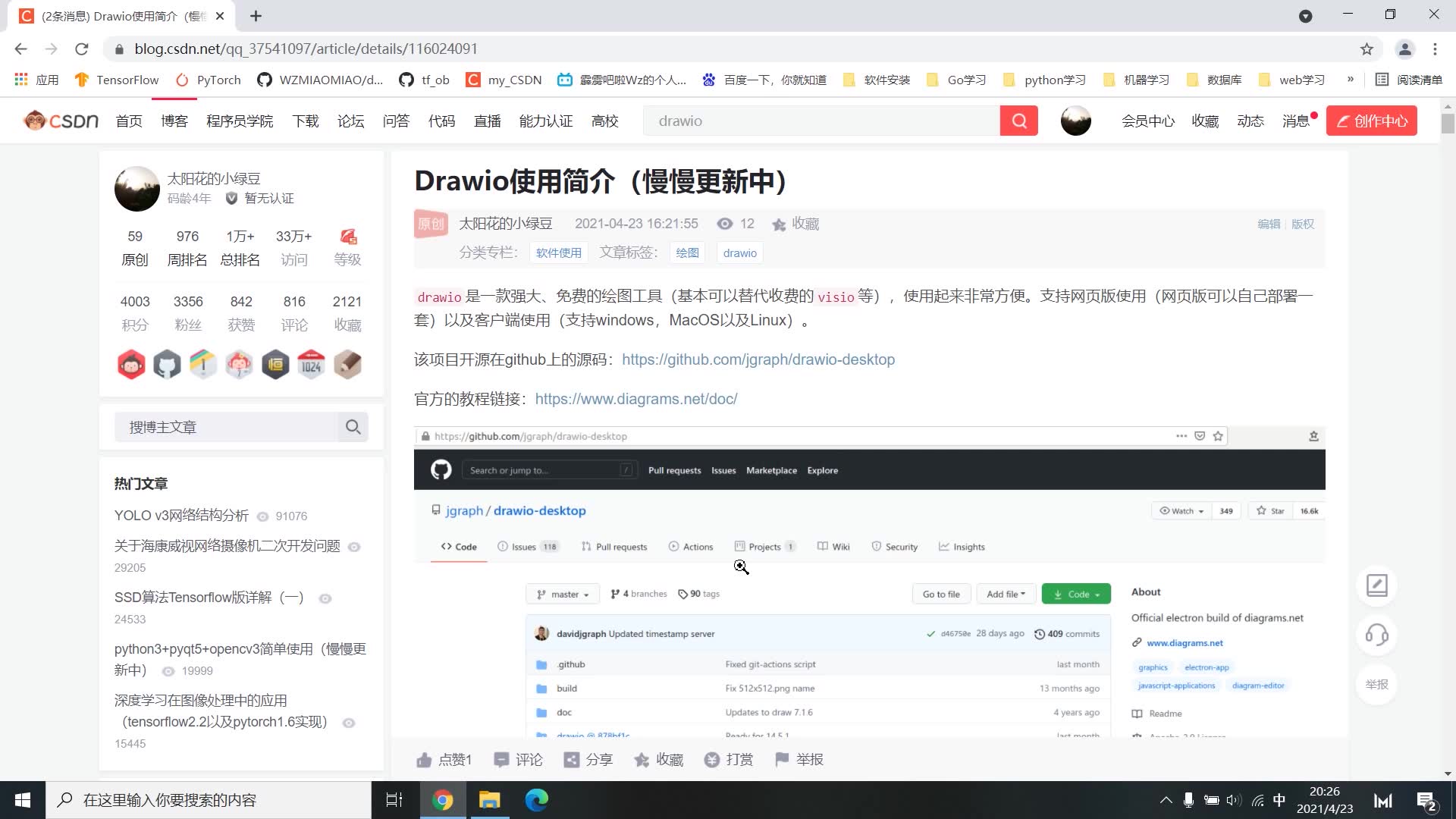This screenshot has width=1456, height=819.
Task: Open Chrome three-dot menu
Action: point(1435,49)
